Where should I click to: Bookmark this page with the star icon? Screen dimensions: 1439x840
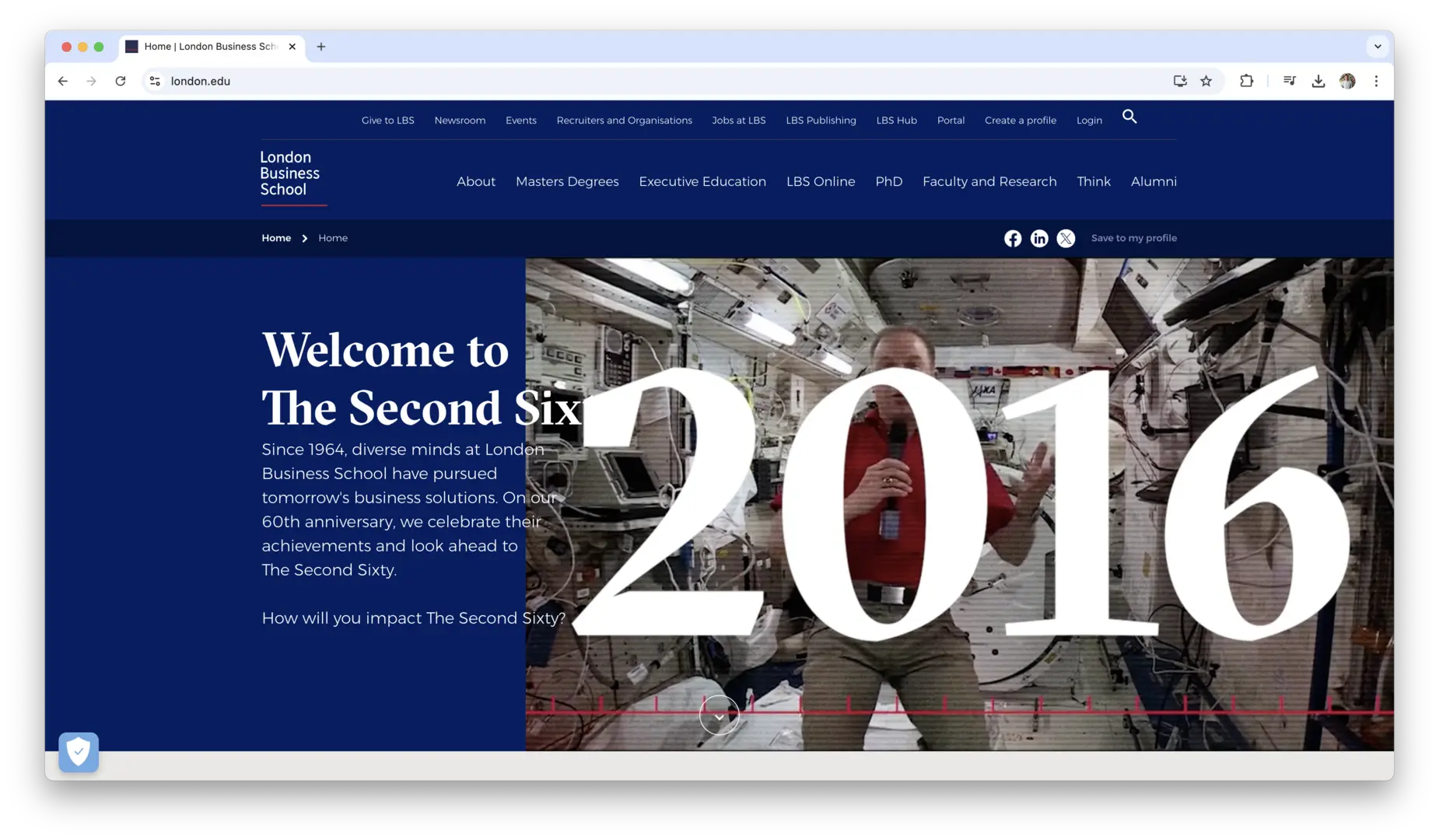click(1206, 81)
